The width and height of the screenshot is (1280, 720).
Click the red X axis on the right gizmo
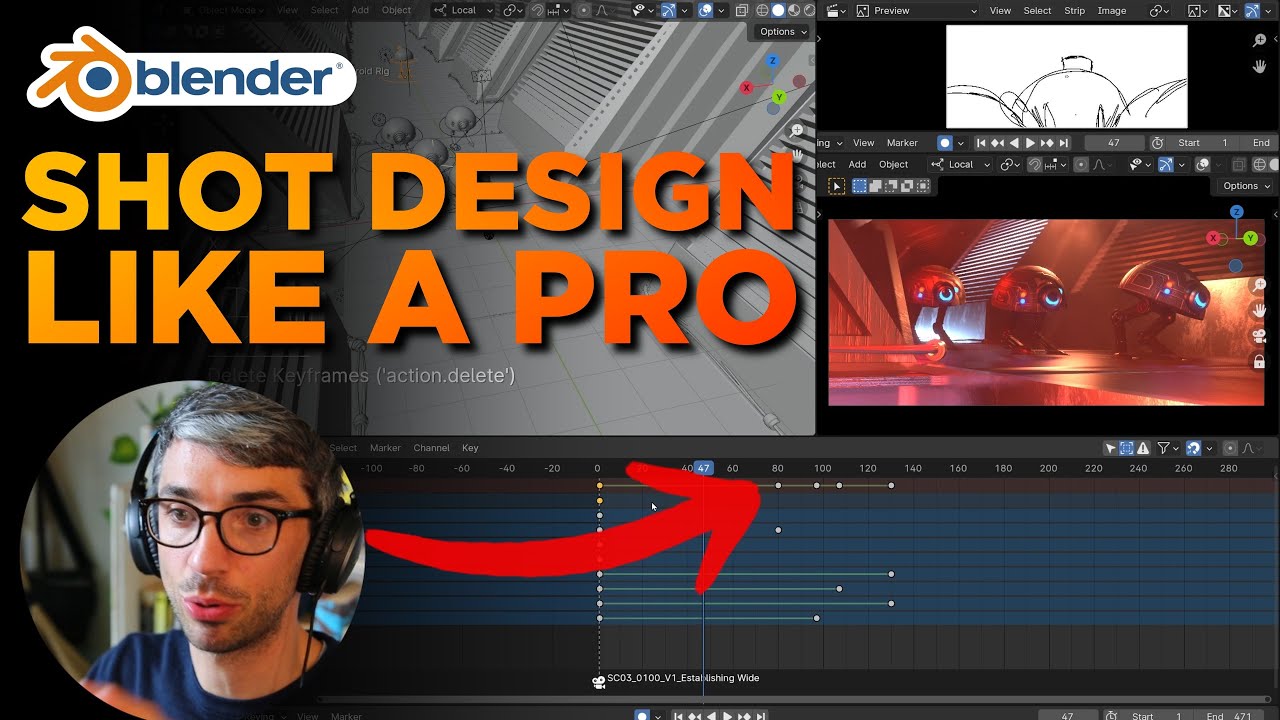(x=1214, y=238)
